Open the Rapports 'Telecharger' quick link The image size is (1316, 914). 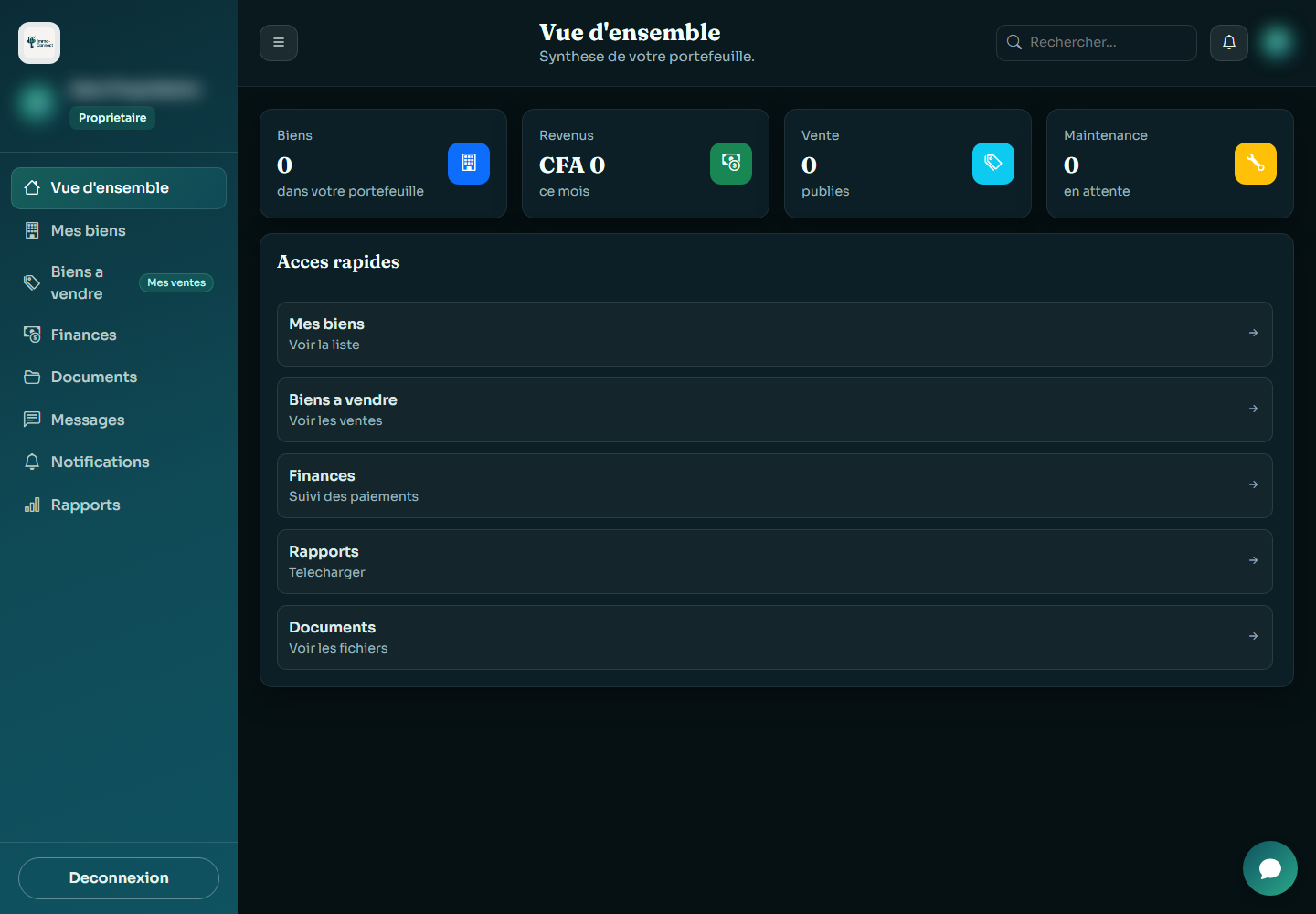pos(775,562)
